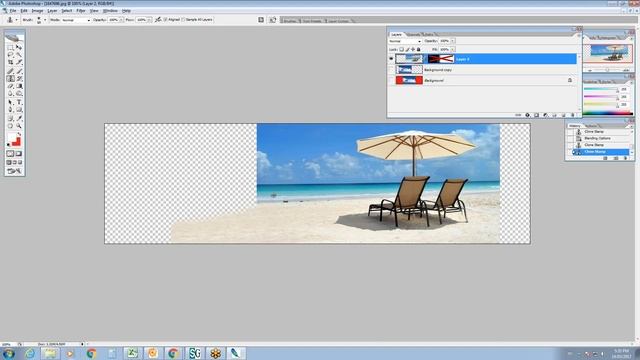This screenshot has width=640, height=360.
Task: Select the History Brush tool
Action: point(19,78)
